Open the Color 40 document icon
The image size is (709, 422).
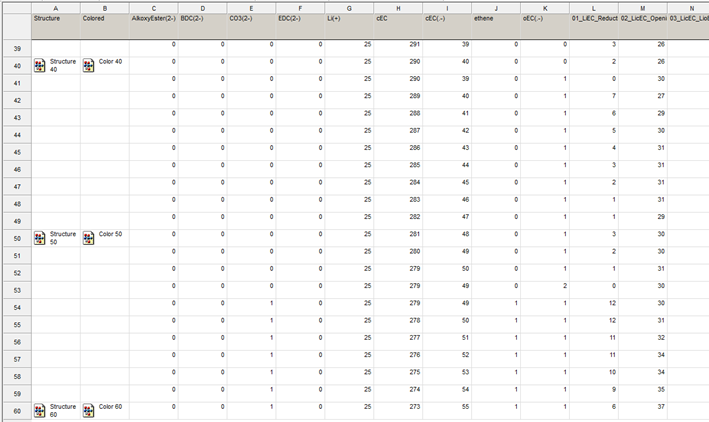click(89, 66)
